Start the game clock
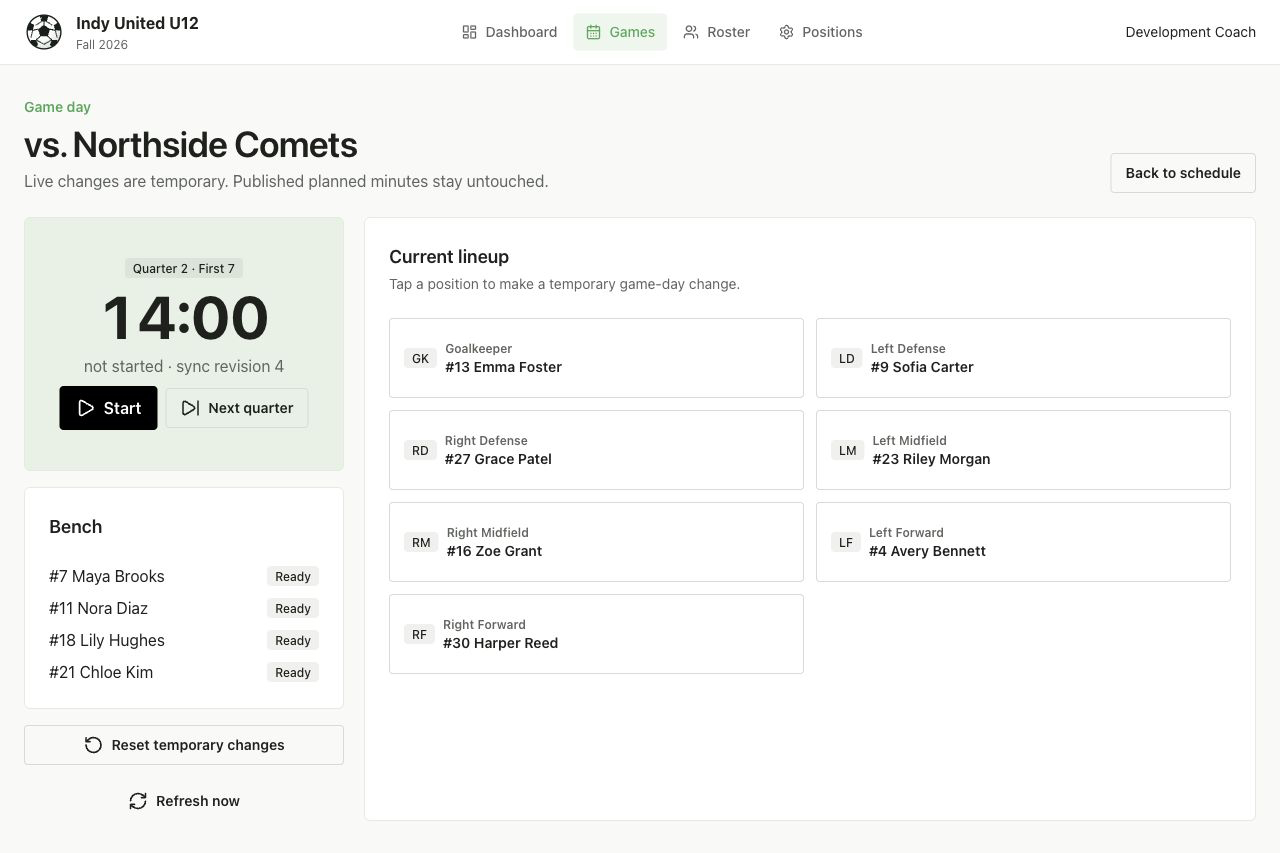The image size is (1280, 853). point(108,408)
